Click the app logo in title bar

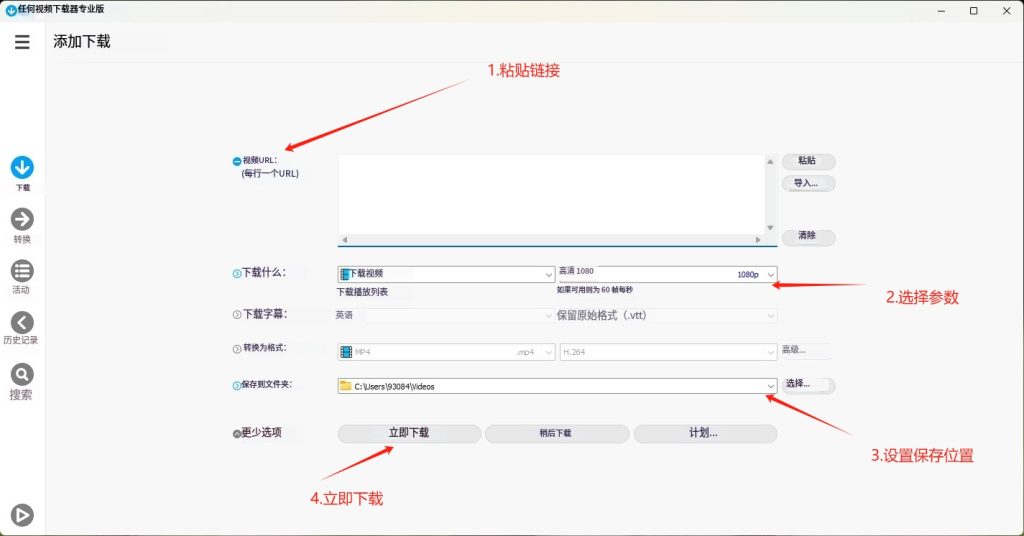(11, 10)
